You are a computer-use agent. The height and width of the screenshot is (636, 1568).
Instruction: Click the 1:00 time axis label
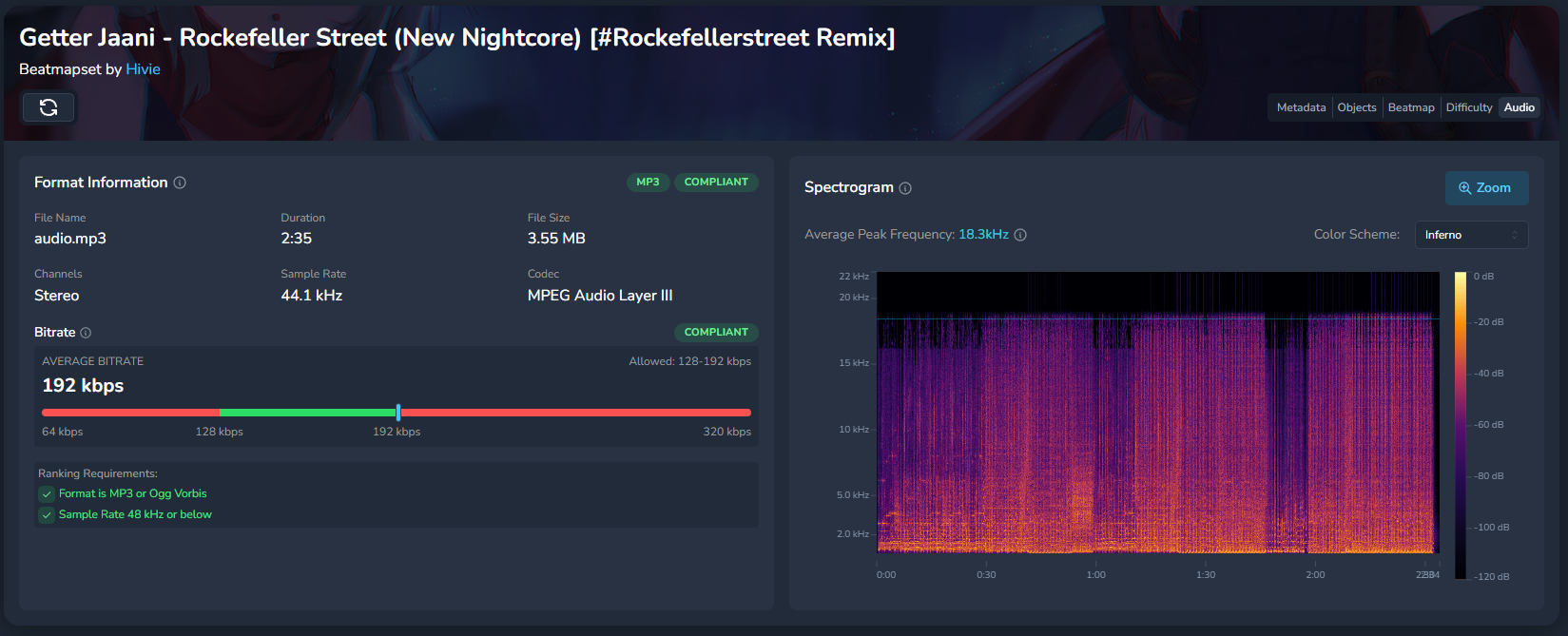click(x=1096, y=575)
